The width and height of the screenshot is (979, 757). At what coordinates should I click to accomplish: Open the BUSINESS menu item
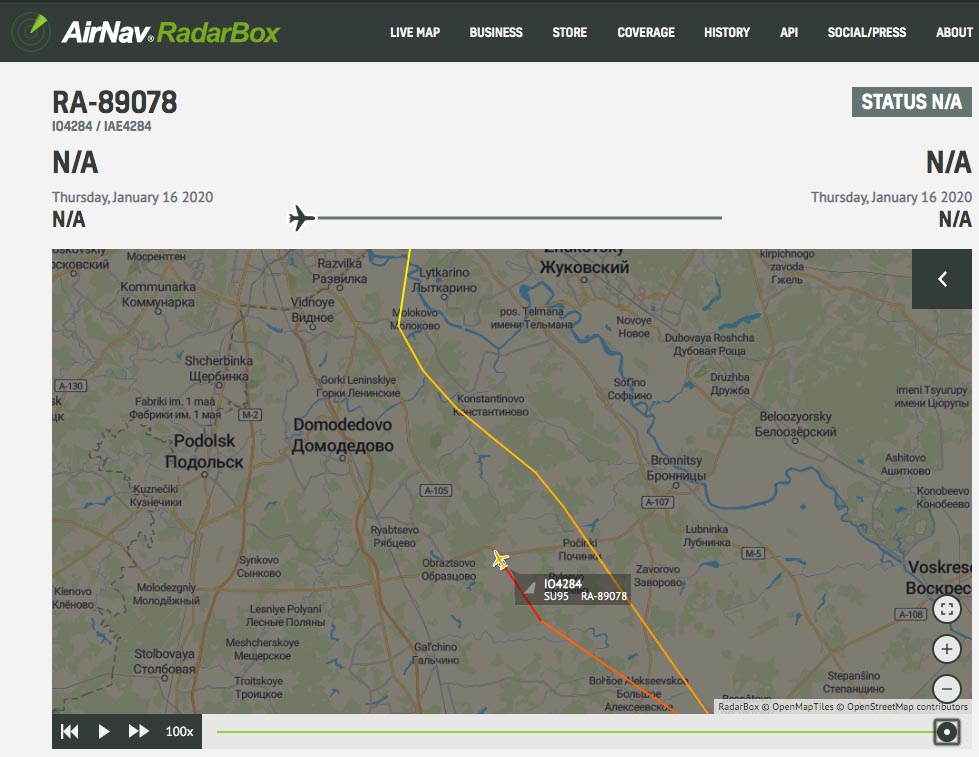point(496,32)
